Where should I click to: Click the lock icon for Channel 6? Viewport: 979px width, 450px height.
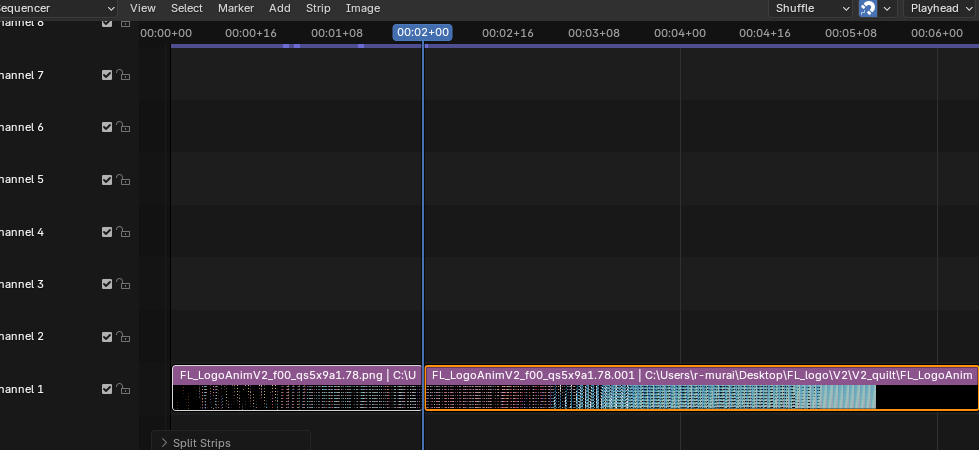[124, 127]
